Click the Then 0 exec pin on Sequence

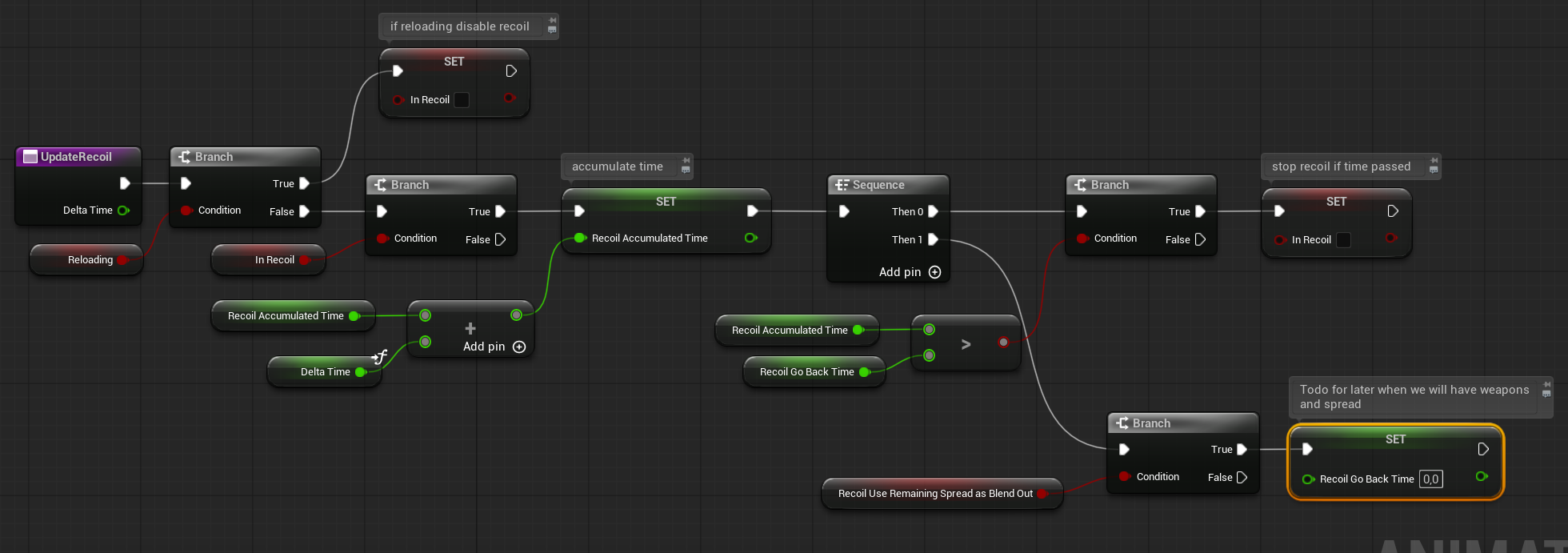coord(933,211)
